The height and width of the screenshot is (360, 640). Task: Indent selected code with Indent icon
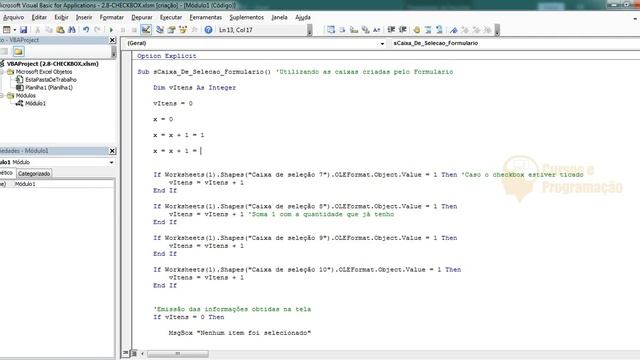[391, 30]
